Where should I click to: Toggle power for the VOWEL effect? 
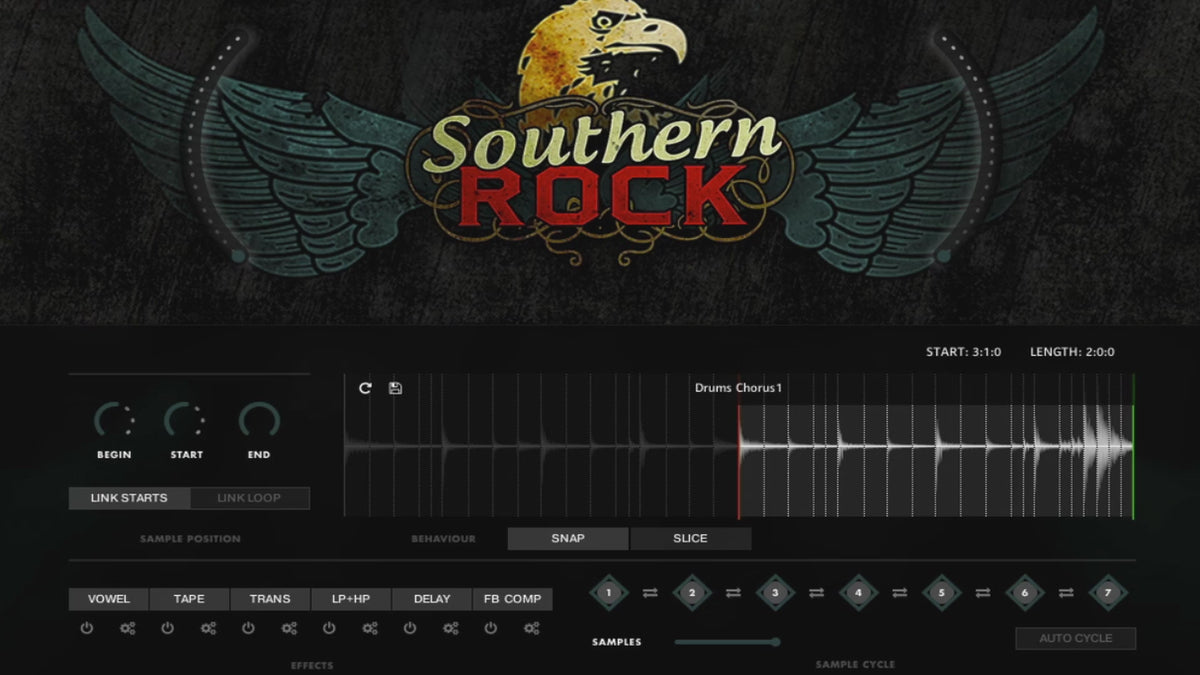[87, 629]
